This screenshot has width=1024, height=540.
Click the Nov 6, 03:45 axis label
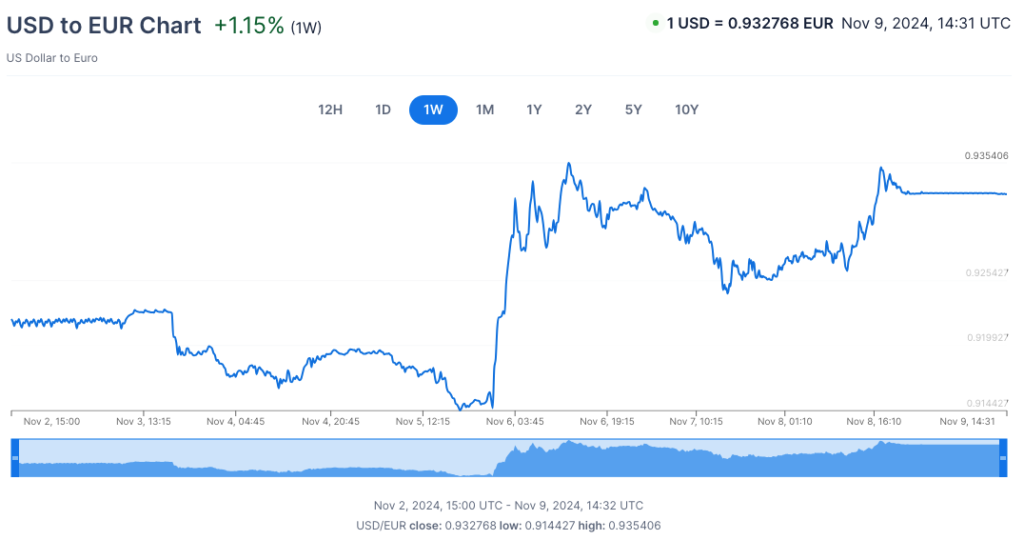(515, 422)
